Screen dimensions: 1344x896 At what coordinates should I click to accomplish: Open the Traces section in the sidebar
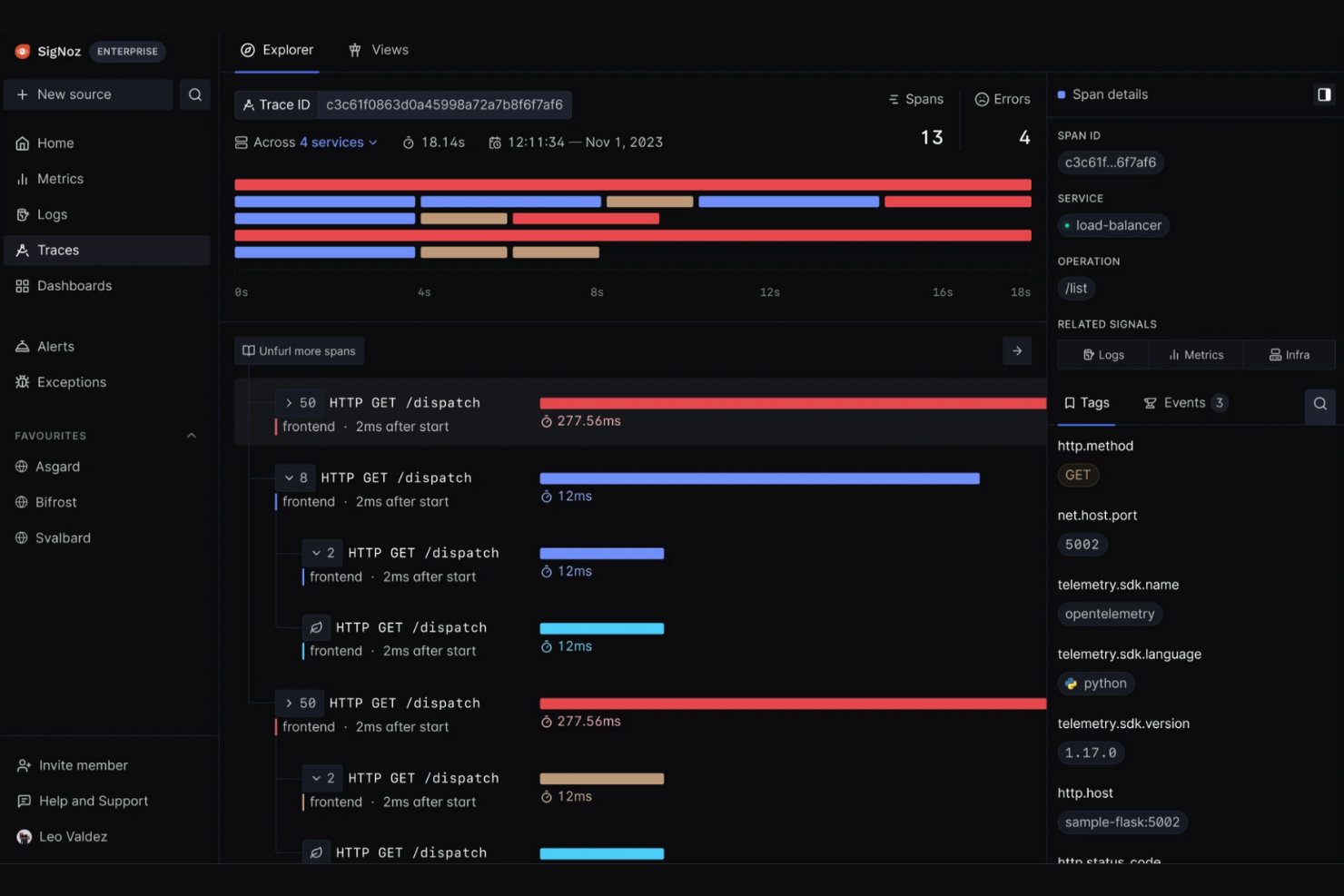pyautogui.click(x=57, y=250)
